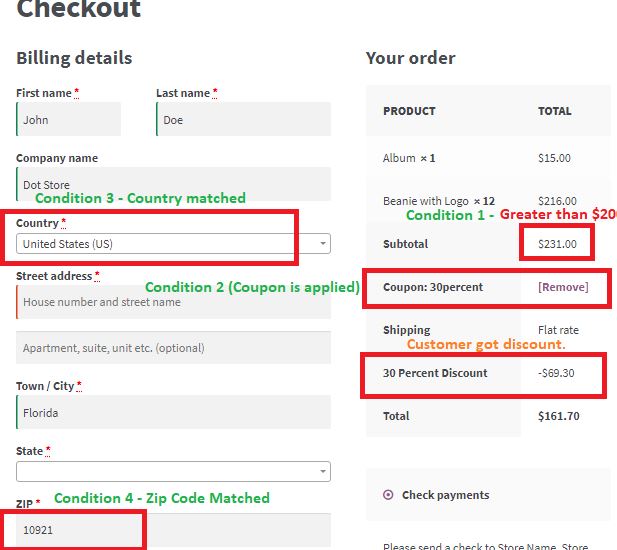Click the $231.00 subtotal amount
The width and height of the screenshot is (617, 550).
point(555,244)
